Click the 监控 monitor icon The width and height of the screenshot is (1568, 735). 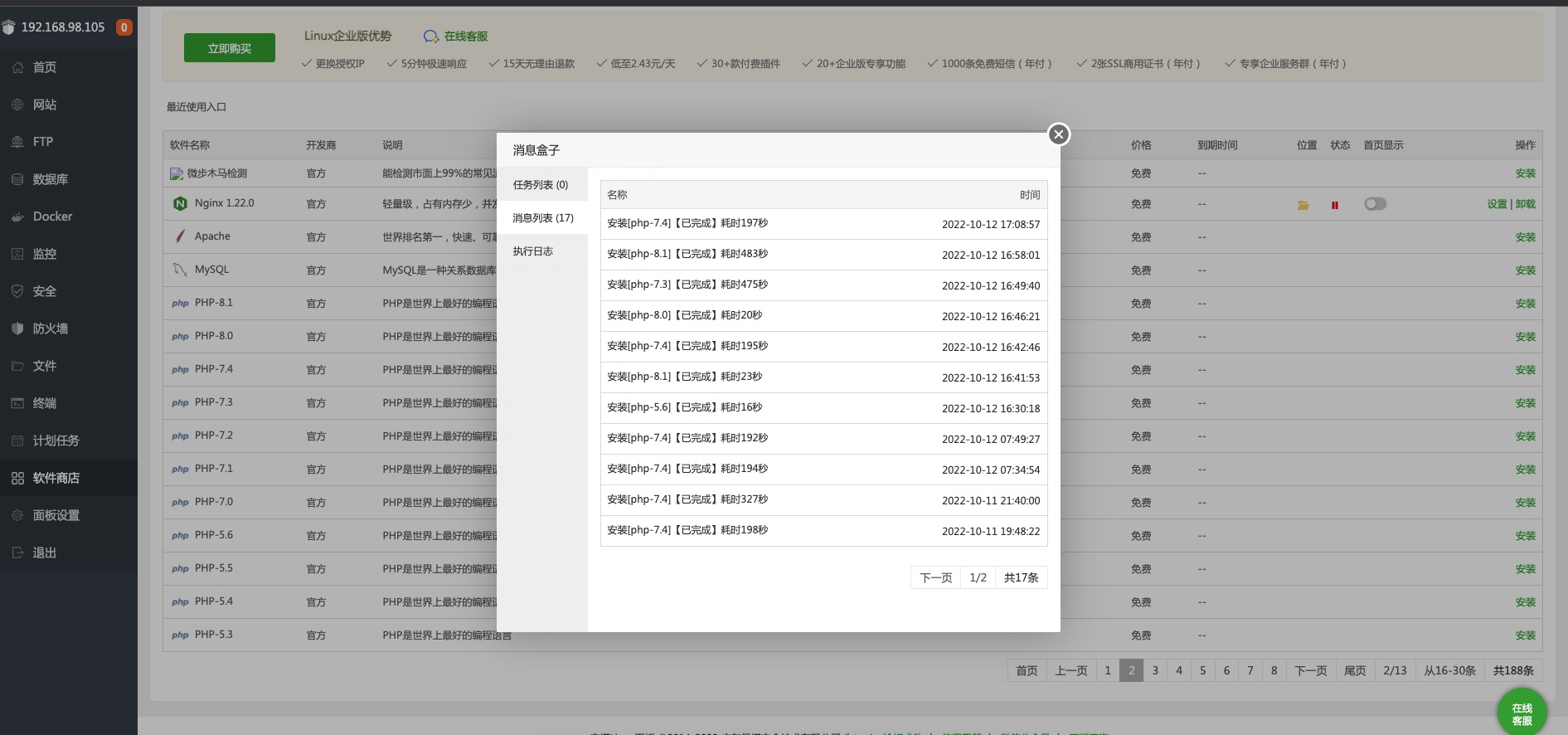[17, 254]
